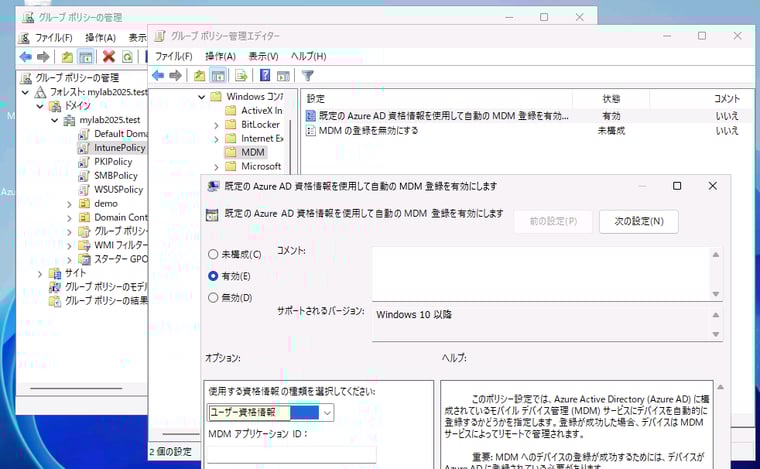This screenshot has height=469, width=760.
Task: Click the BitLocker folder icon
Action: click(x=231, y=125)
